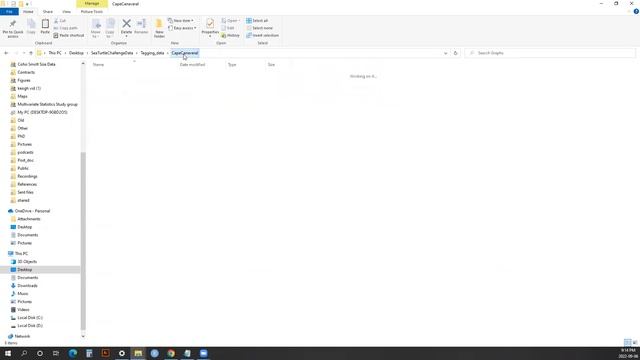Select OneDrive - Personal in the sidebar

32,211
